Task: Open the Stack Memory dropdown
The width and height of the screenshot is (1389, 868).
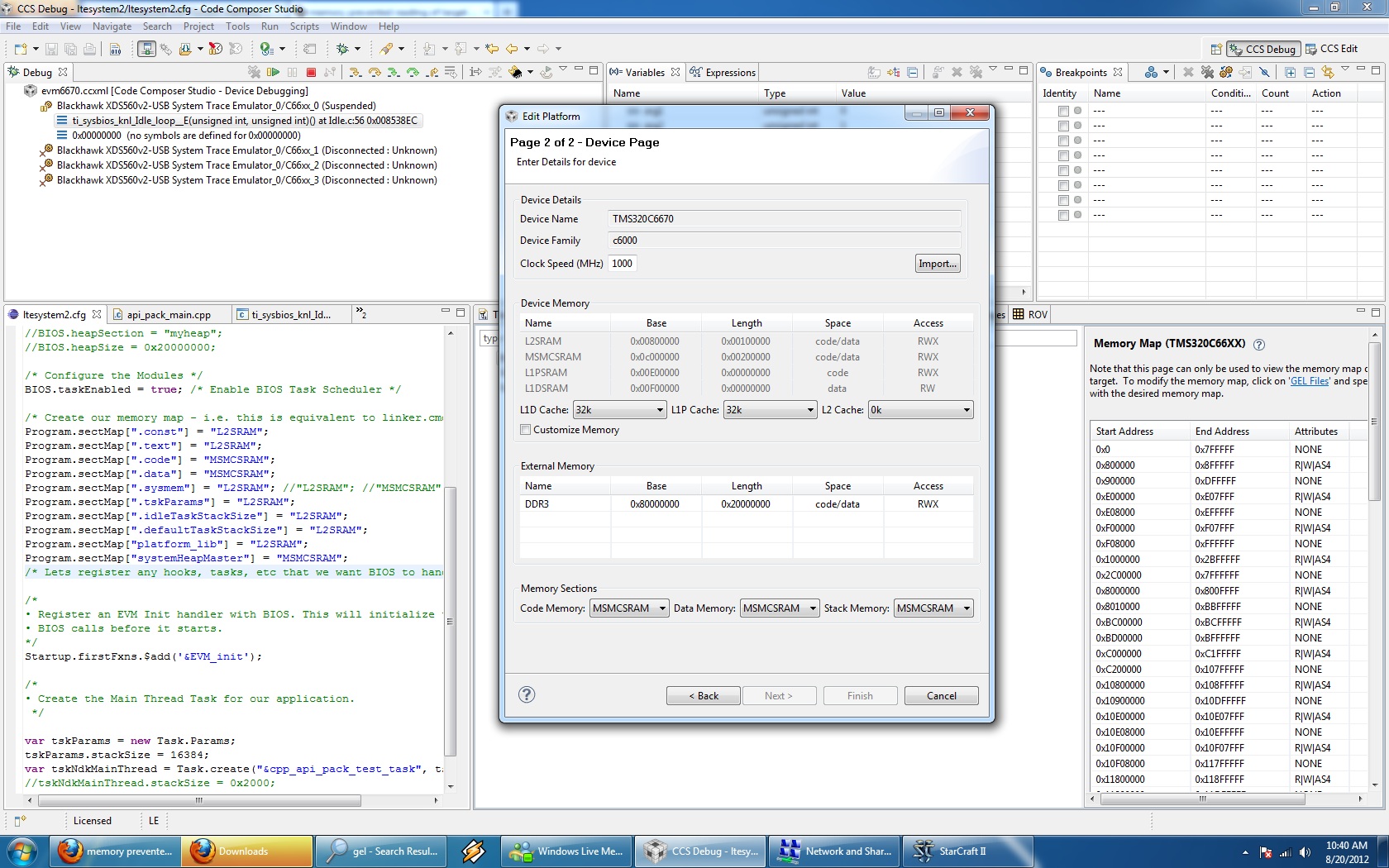Action: tap(933, 608)
